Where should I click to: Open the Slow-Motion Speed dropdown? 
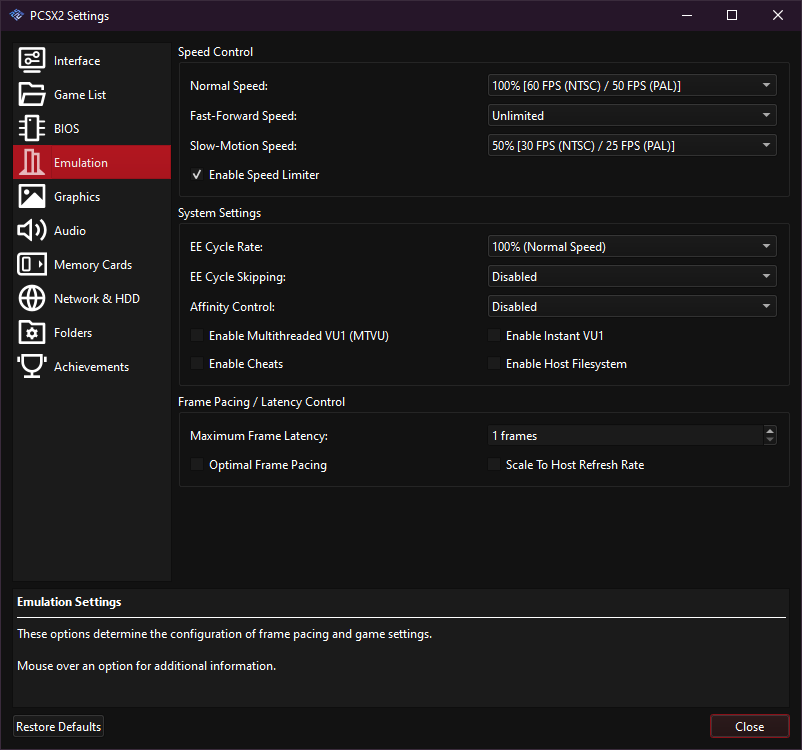click(632, 146)
